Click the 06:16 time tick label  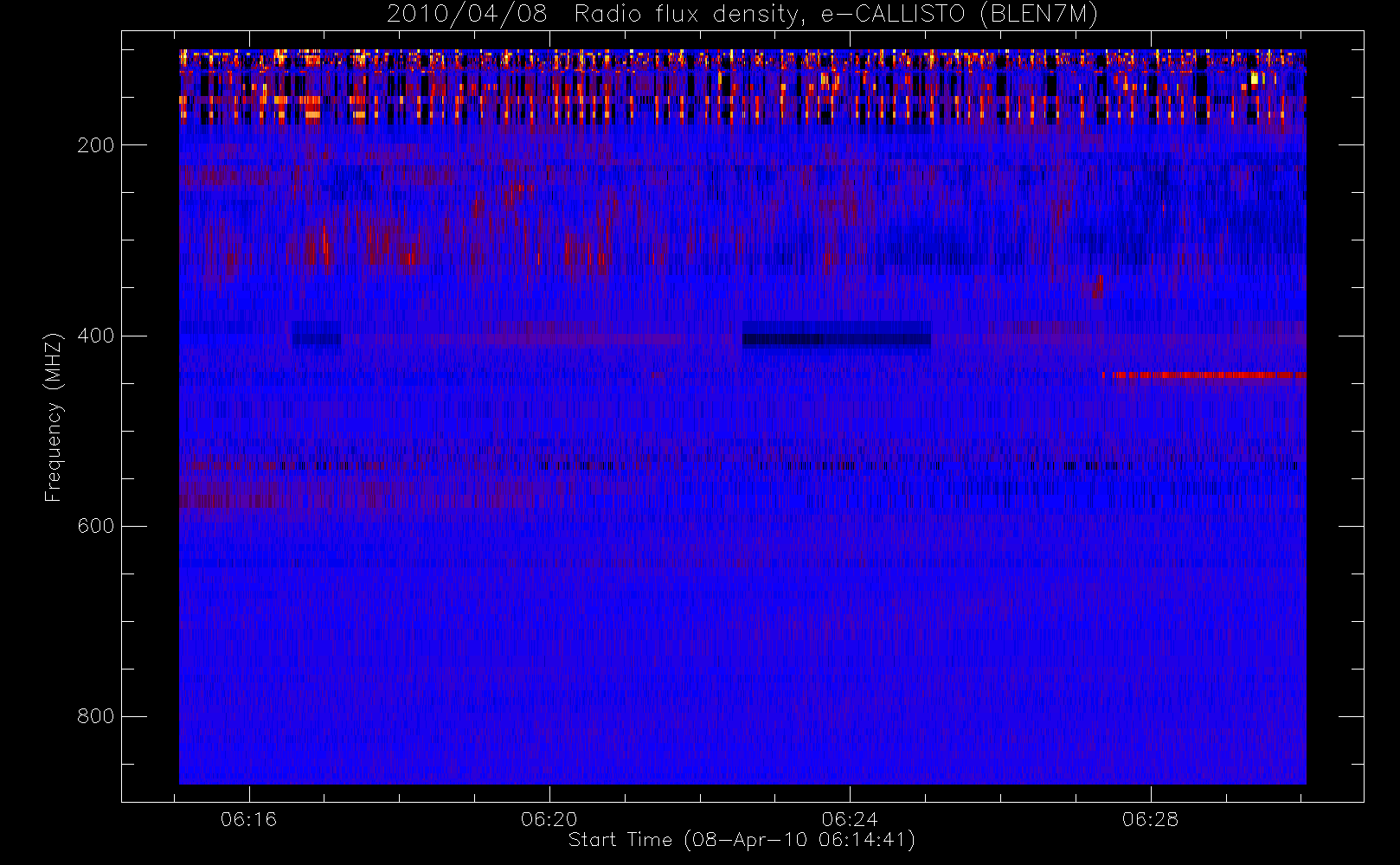249,819
